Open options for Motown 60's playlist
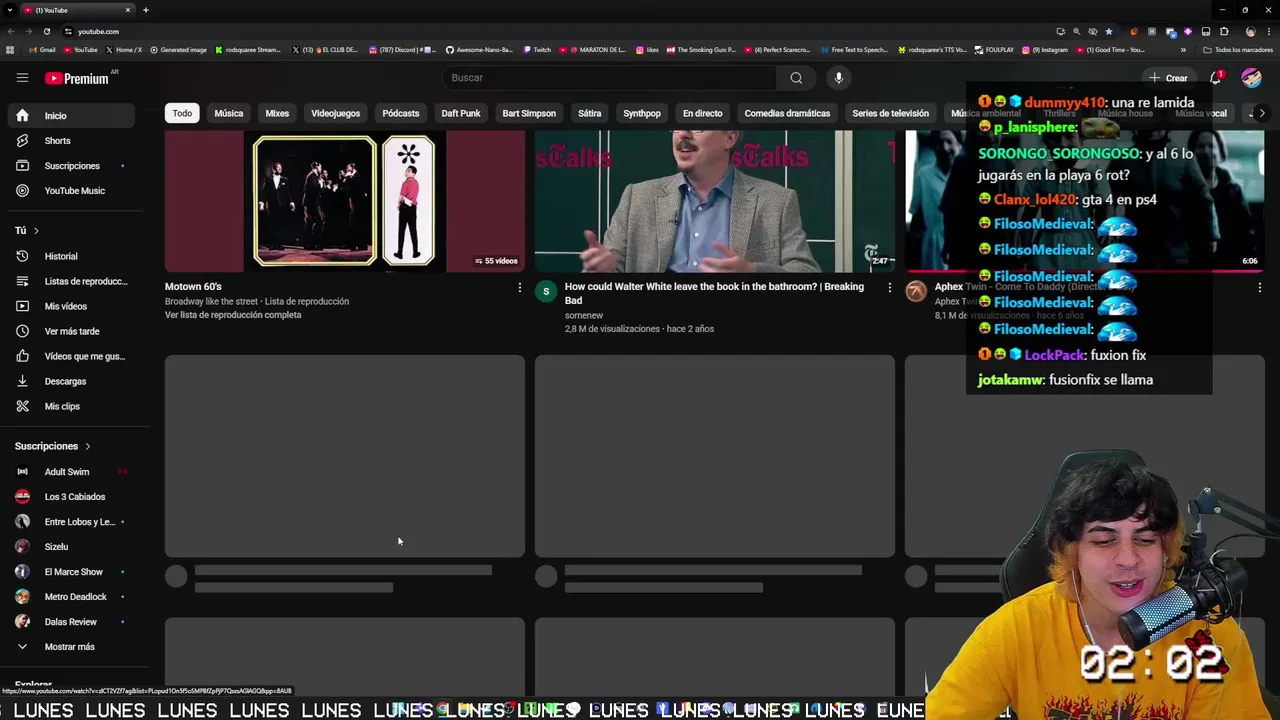Viewport: 1280px width, 720px height. [519, 288]
